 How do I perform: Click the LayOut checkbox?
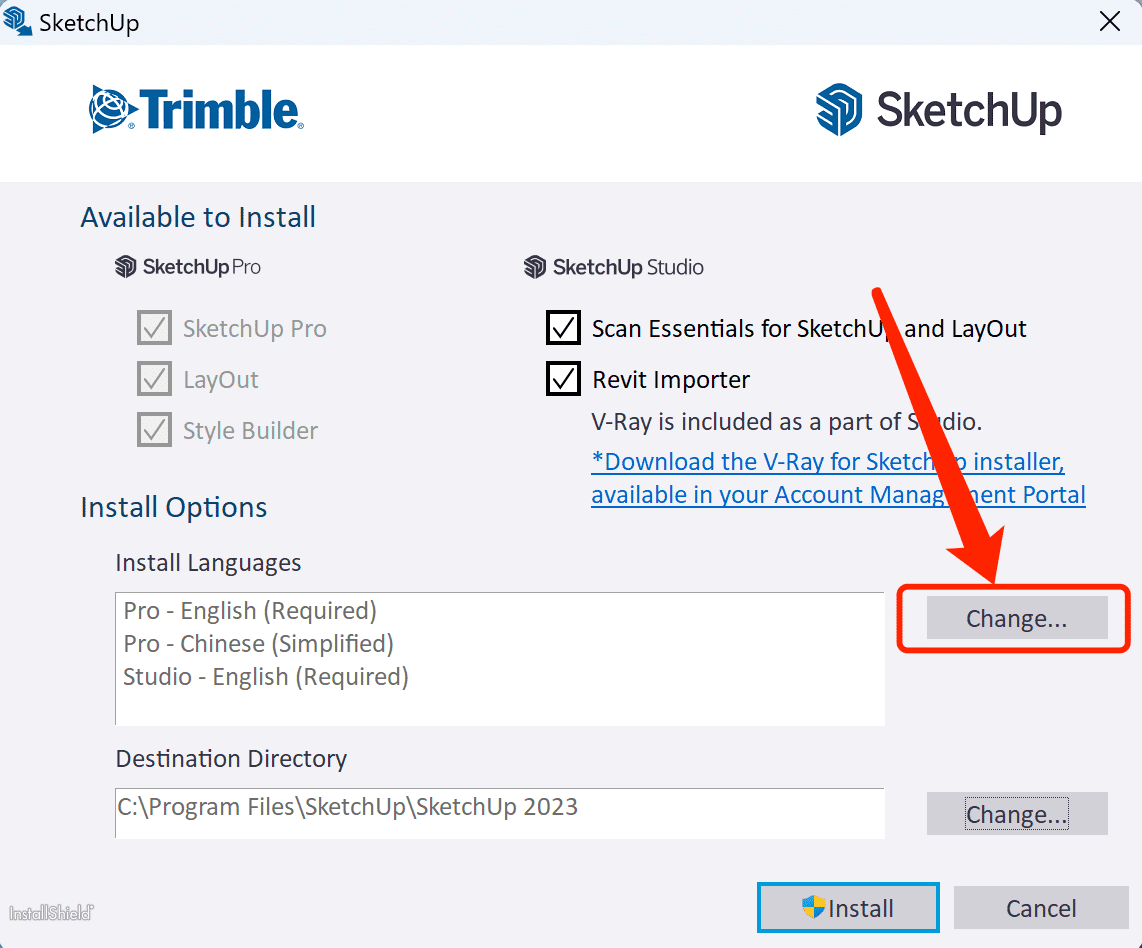coord(154,379)
